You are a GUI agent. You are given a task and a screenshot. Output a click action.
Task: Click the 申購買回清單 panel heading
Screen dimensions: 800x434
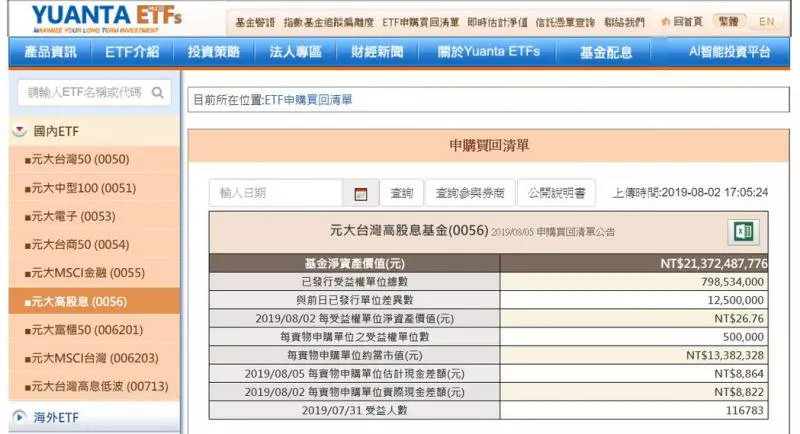point(489,145)
